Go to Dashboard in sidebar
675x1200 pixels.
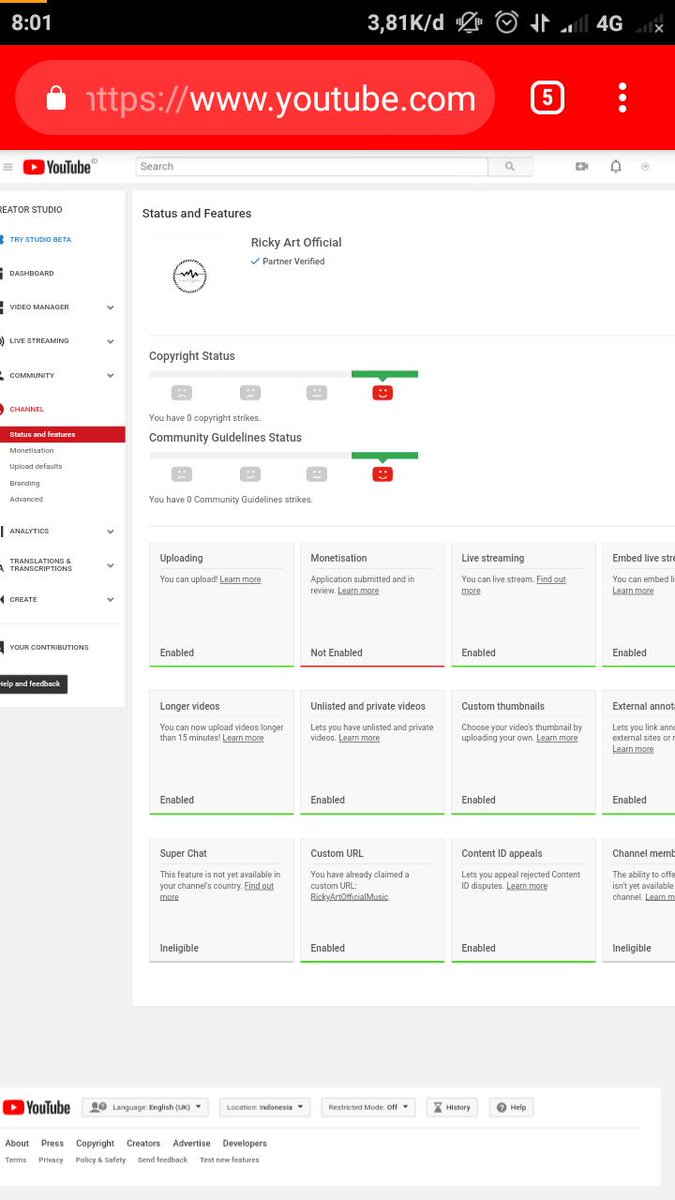pos(32,273)
